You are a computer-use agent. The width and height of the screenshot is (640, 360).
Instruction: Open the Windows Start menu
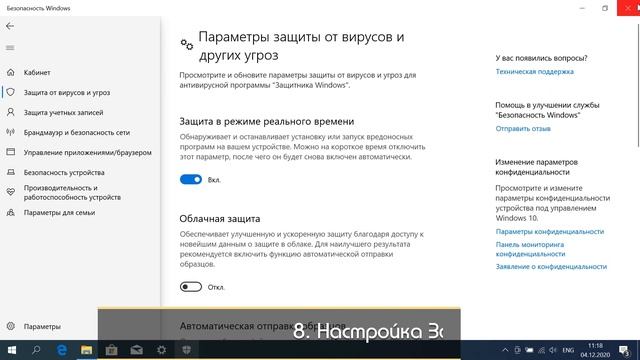pyautogui.click(x=12, y=350)
